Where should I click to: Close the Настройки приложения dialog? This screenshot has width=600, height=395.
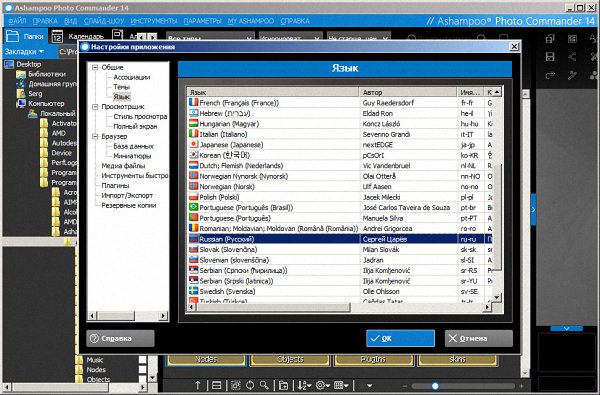(x=514, y=47)
